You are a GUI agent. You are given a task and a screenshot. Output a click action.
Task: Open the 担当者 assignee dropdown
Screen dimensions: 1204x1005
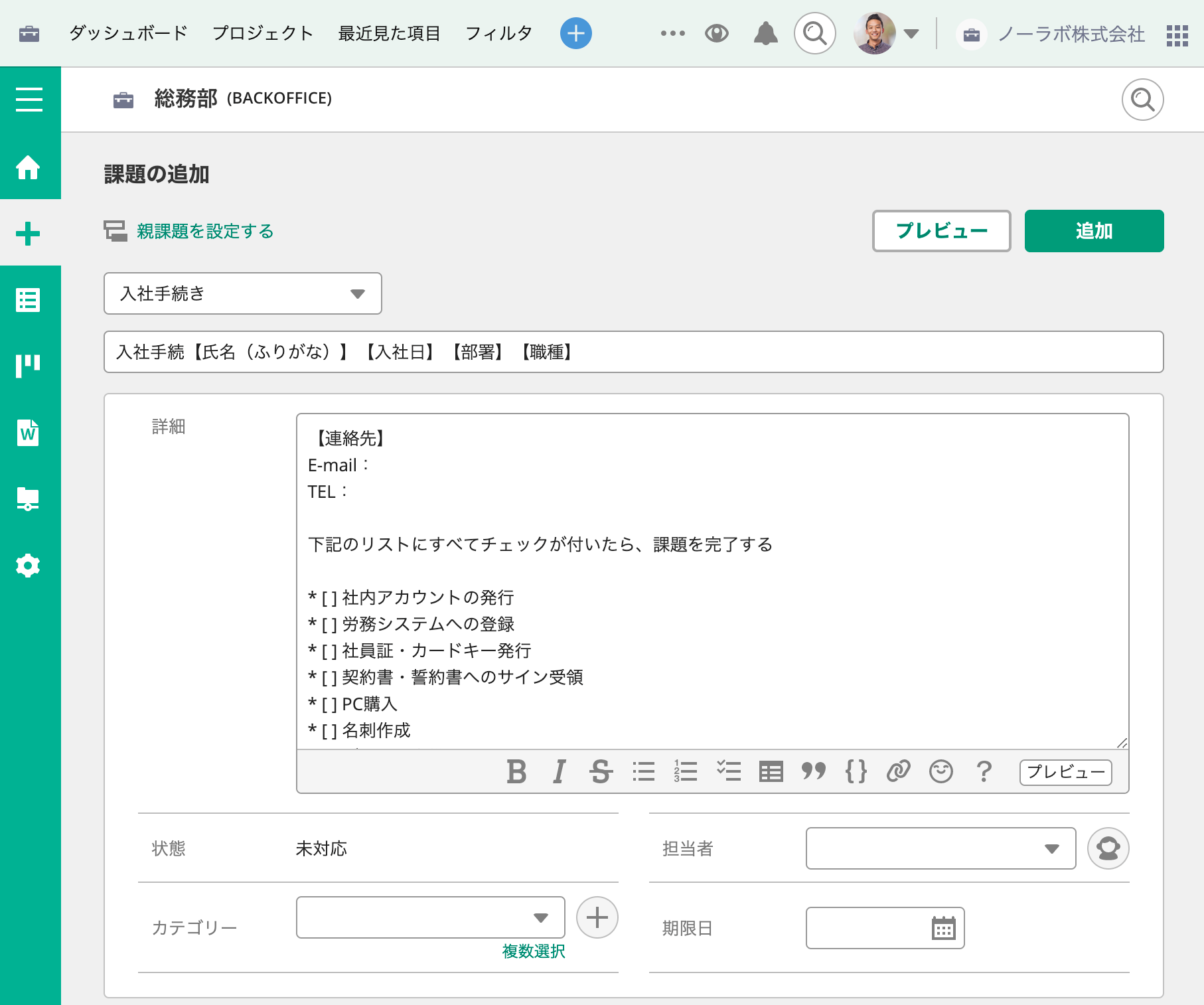[940, 848]
